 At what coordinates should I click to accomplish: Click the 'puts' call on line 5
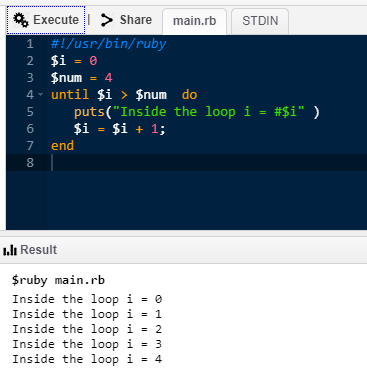[89, 112]
